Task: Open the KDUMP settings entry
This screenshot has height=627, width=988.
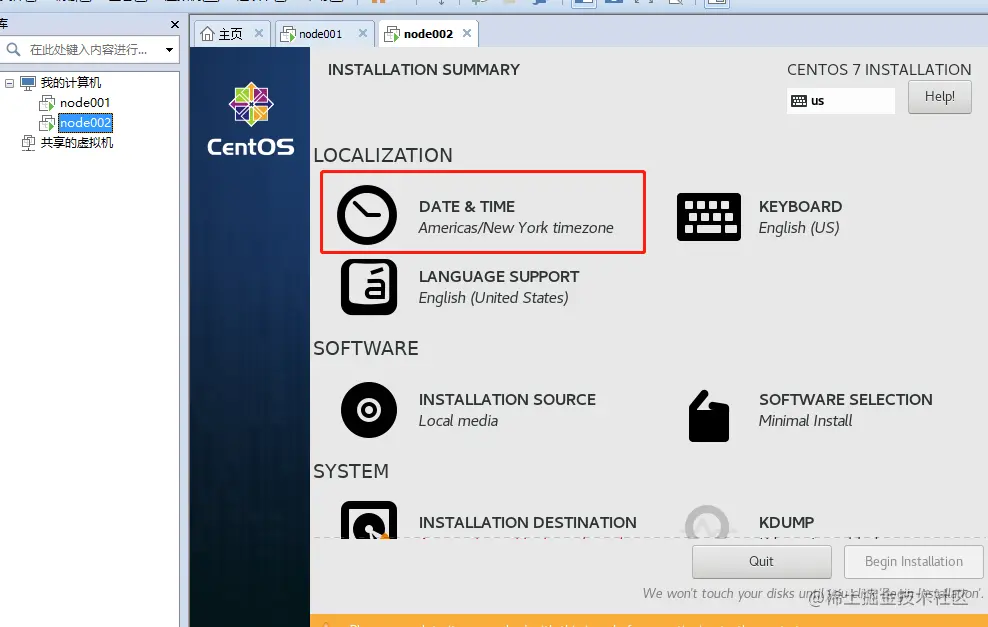Action: (x=786, y=522)
